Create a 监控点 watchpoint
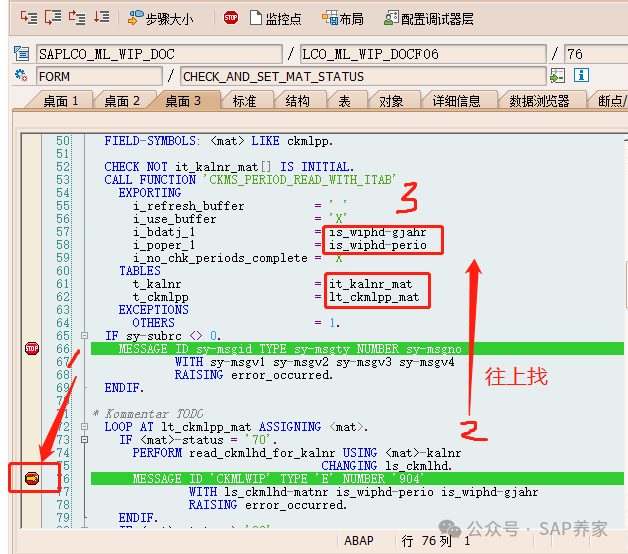Image resolution: width=628 pixels, height=554 pixels. [276, 18]
